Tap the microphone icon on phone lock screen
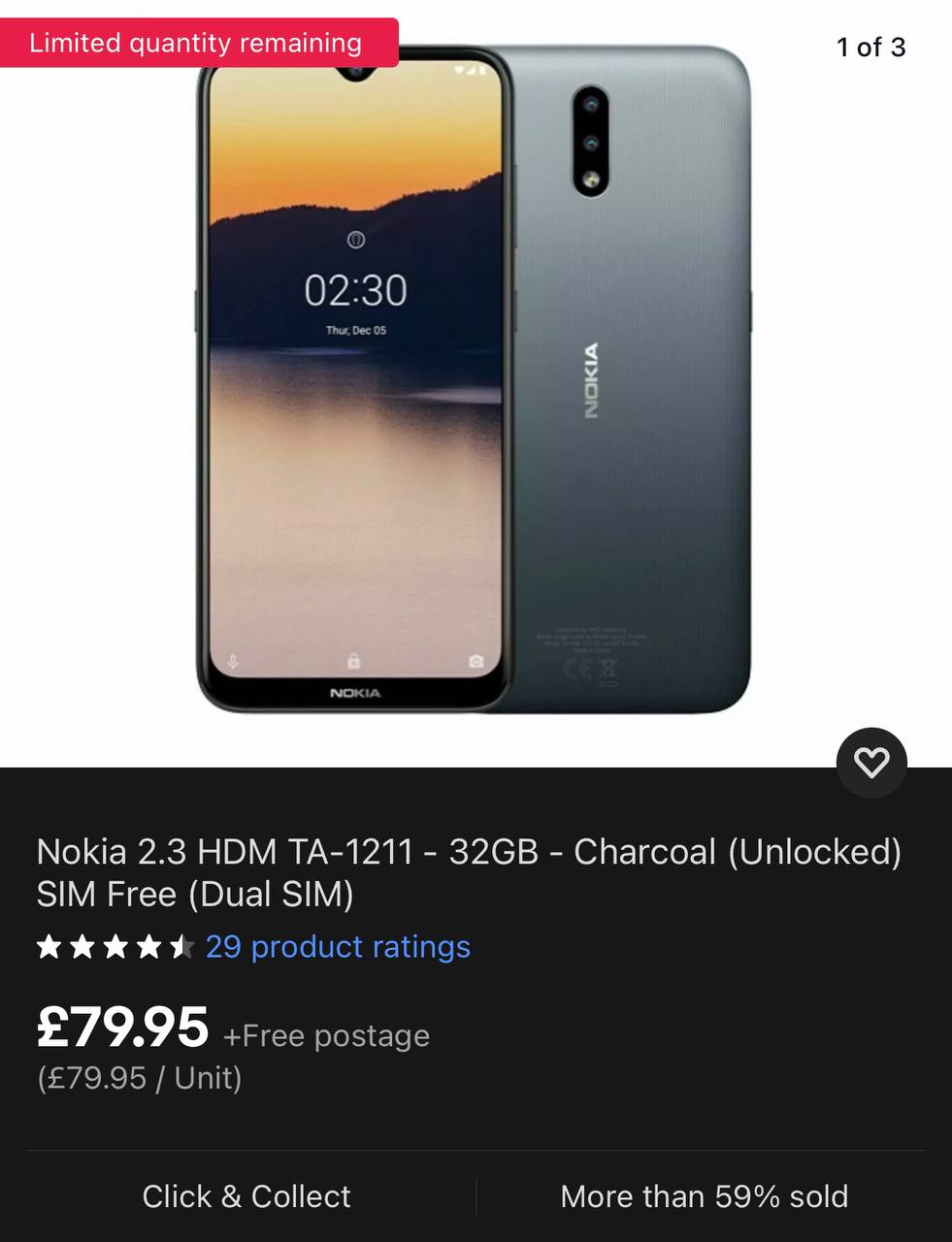952x1242 pixels. [x=233, y=662]
